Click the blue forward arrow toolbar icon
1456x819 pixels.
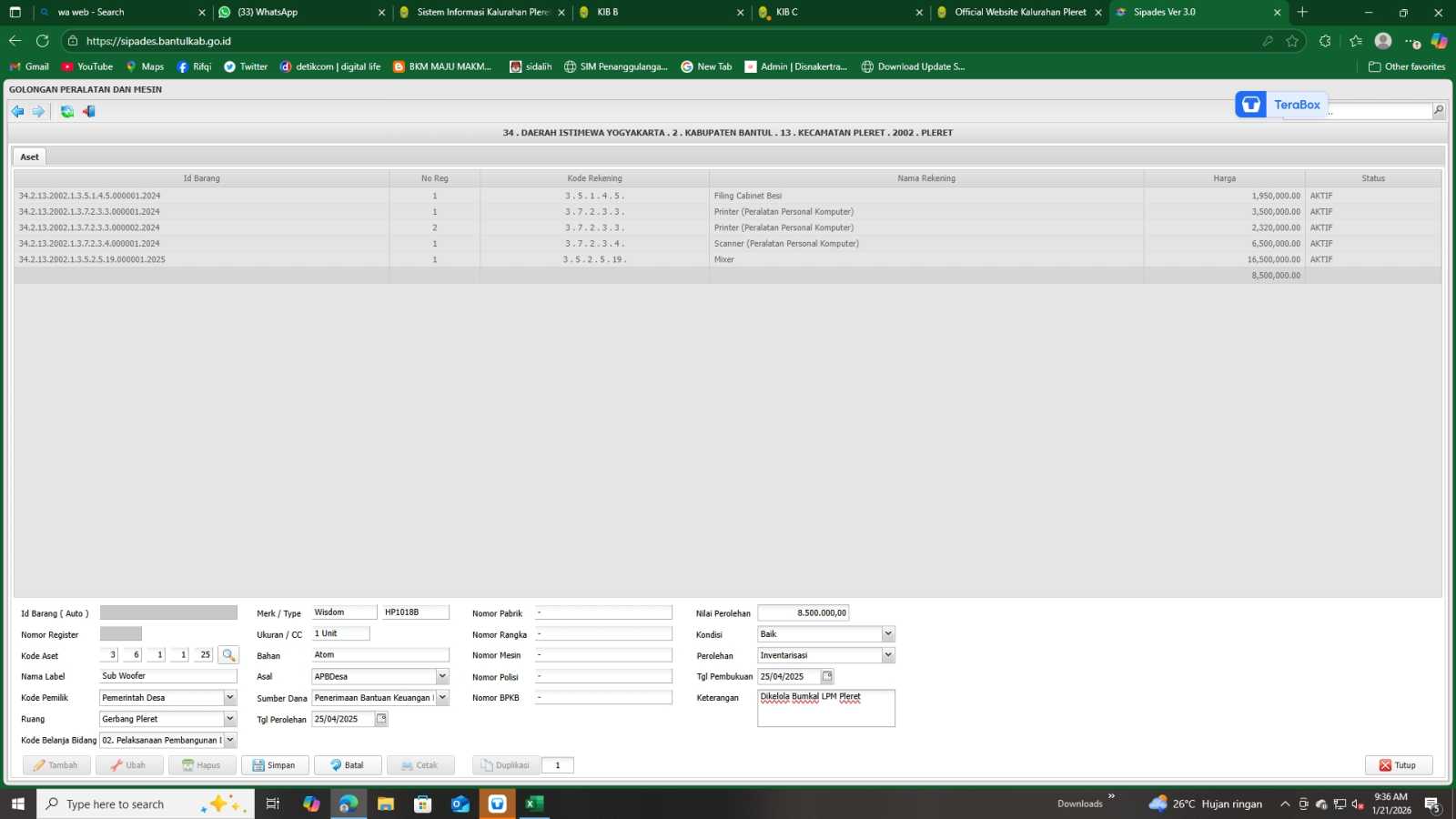click(x=38, y=111)
